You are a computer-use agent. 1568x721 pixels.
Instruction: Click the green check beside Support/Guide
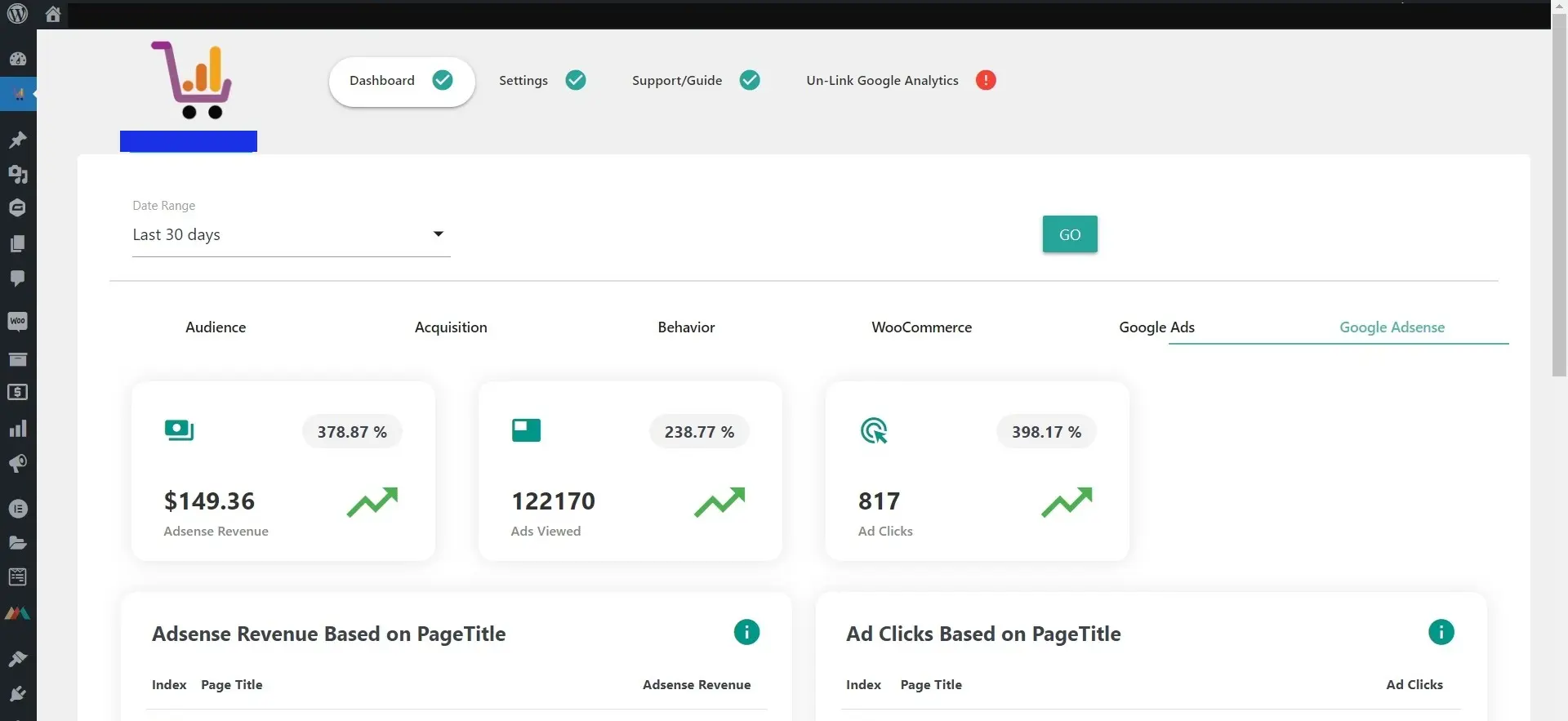[x=750, y=80]
